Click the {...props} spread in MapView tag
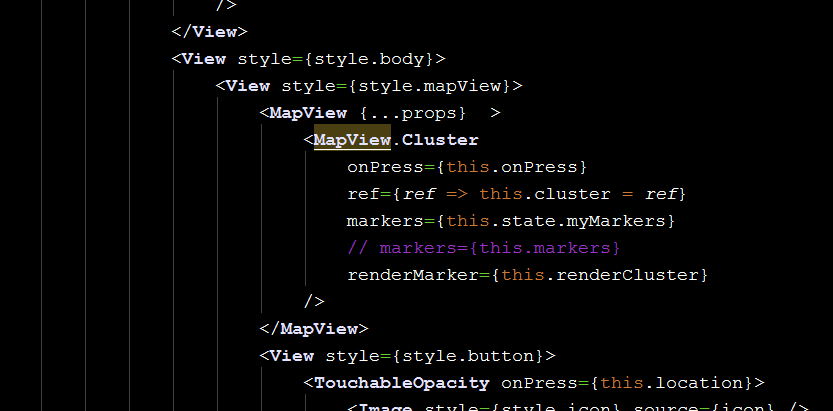The height and width of the screenshot is (411, 833). coord(413,113)
